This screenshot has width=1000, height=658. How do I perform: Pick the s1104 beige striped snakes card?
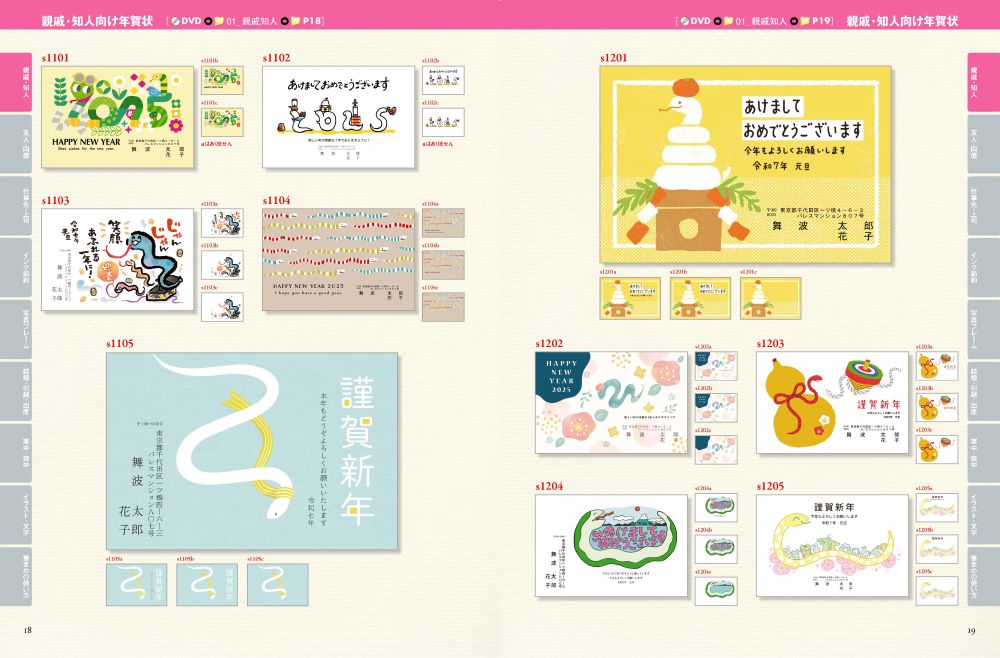[338, 258]
